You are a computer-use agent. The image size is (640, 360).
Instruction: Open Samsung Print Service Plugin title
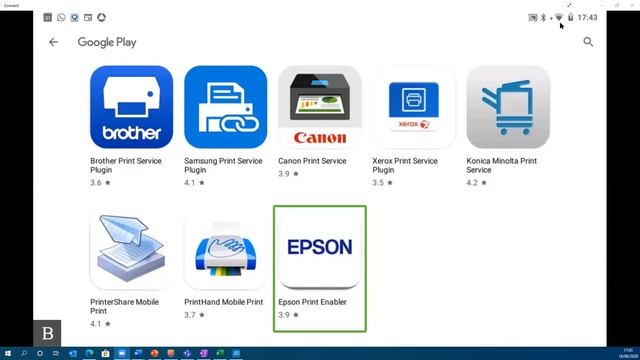click(223, 165)
